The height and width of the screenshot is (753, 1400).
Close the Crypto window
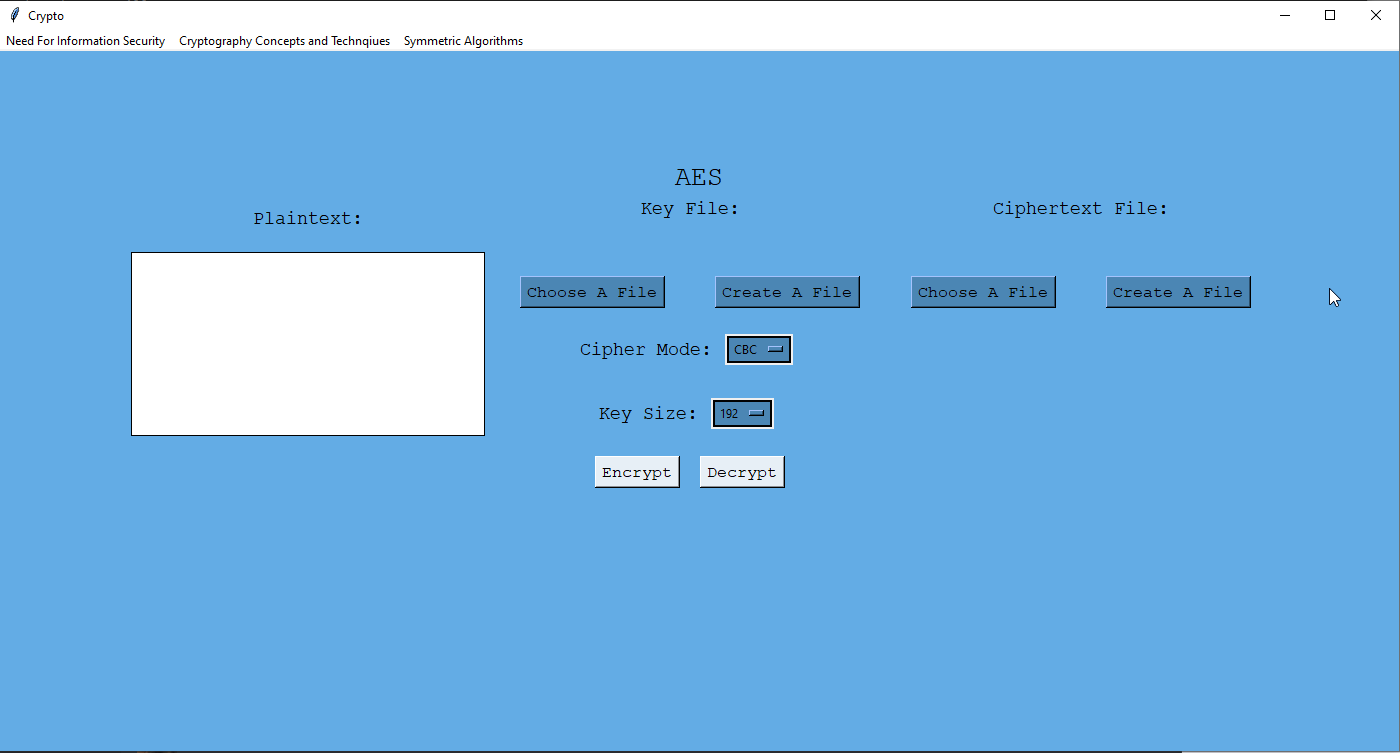pyautogui.click(x=1376, y=15)
